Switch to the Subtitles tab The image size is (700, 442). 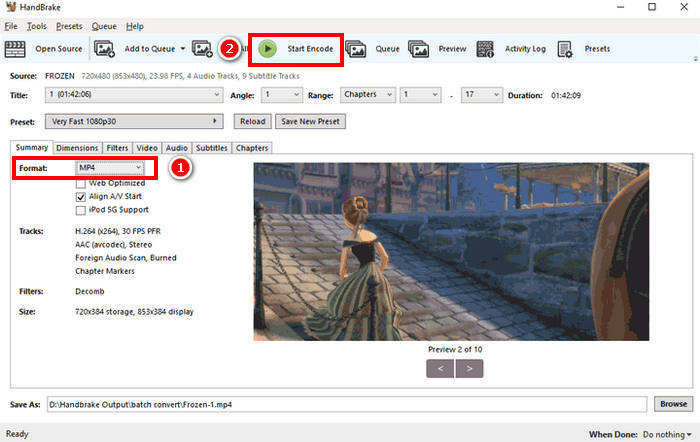tap(211, 148)
